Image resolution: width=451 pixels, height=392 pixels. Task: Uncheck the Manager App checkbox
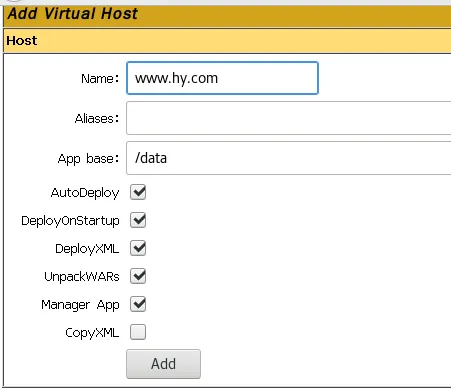coord(138,304)
